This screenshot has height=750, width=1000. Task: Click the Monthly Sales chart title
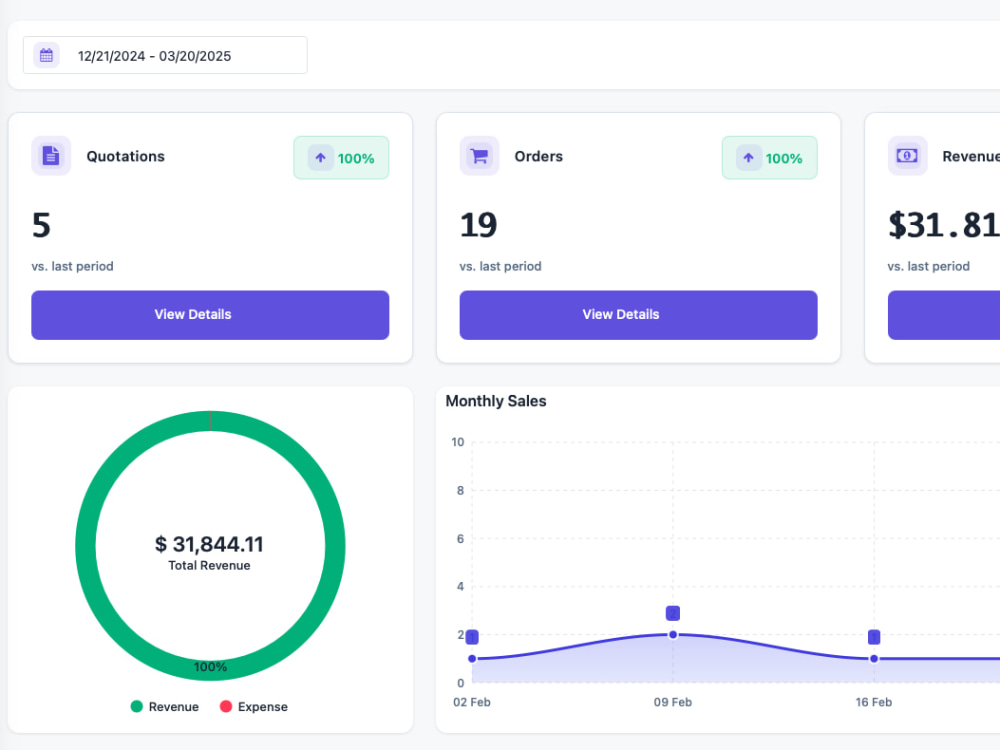pyautogui.click(x=496, y=401)
